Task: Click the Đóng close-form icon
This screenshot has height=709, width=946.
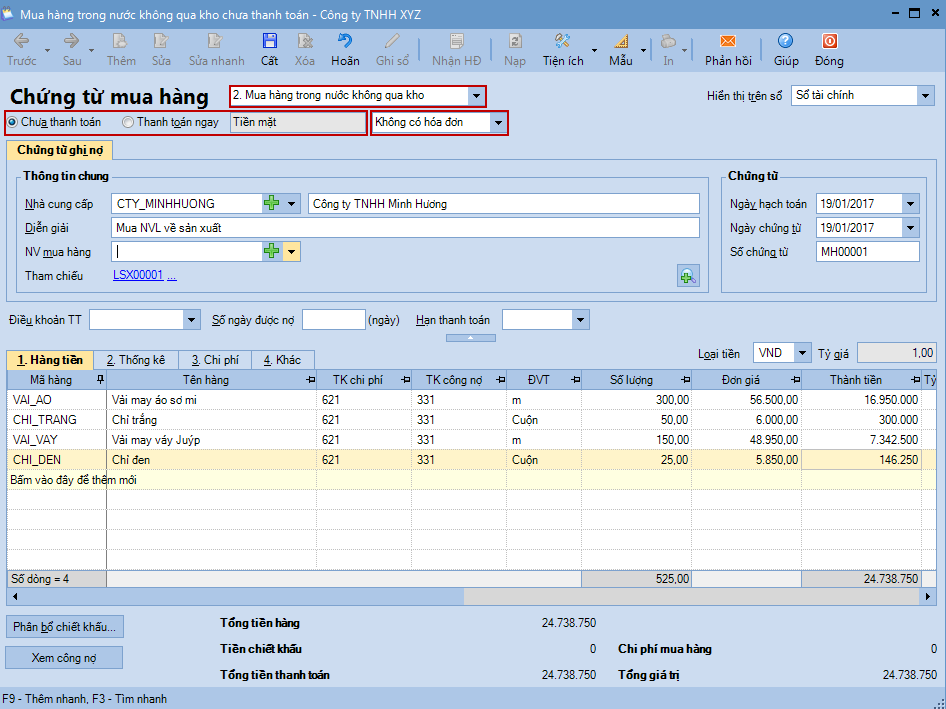Action: point(829,49)
